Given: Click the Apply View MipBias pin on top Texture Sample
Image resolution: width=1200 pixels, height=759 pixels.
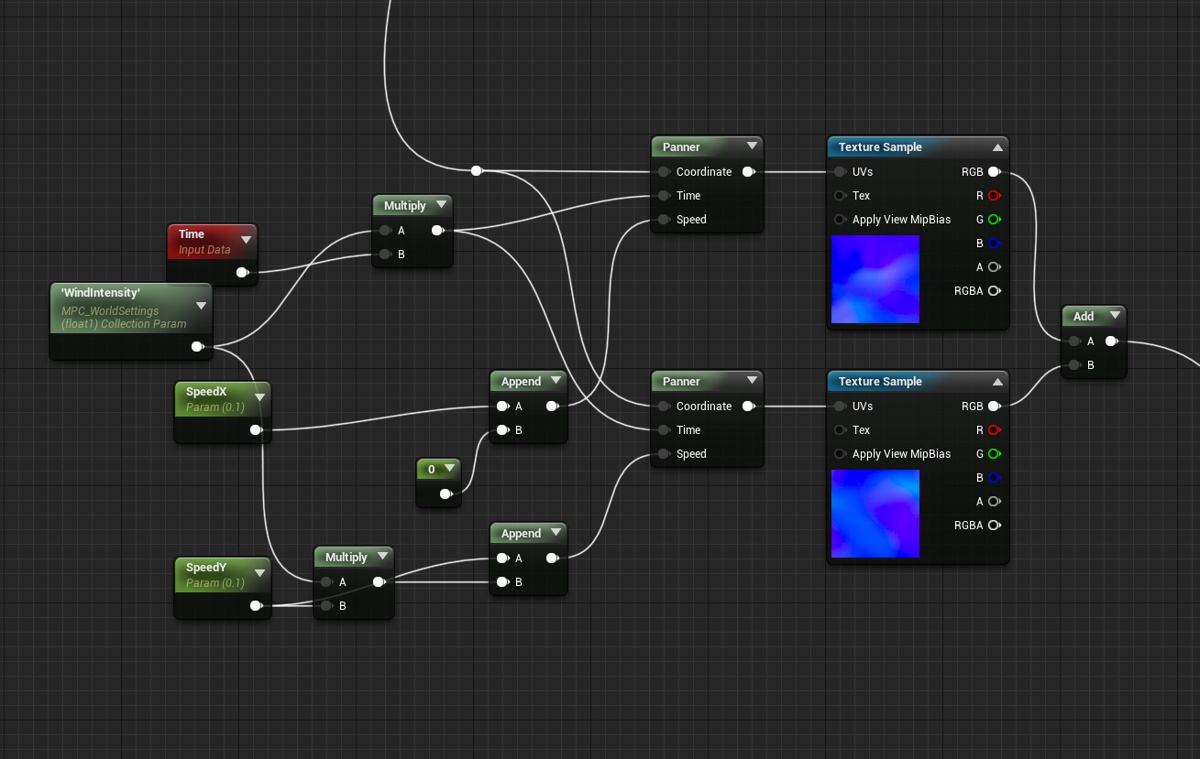Looking at the screenshot, I should coord(839,219).
